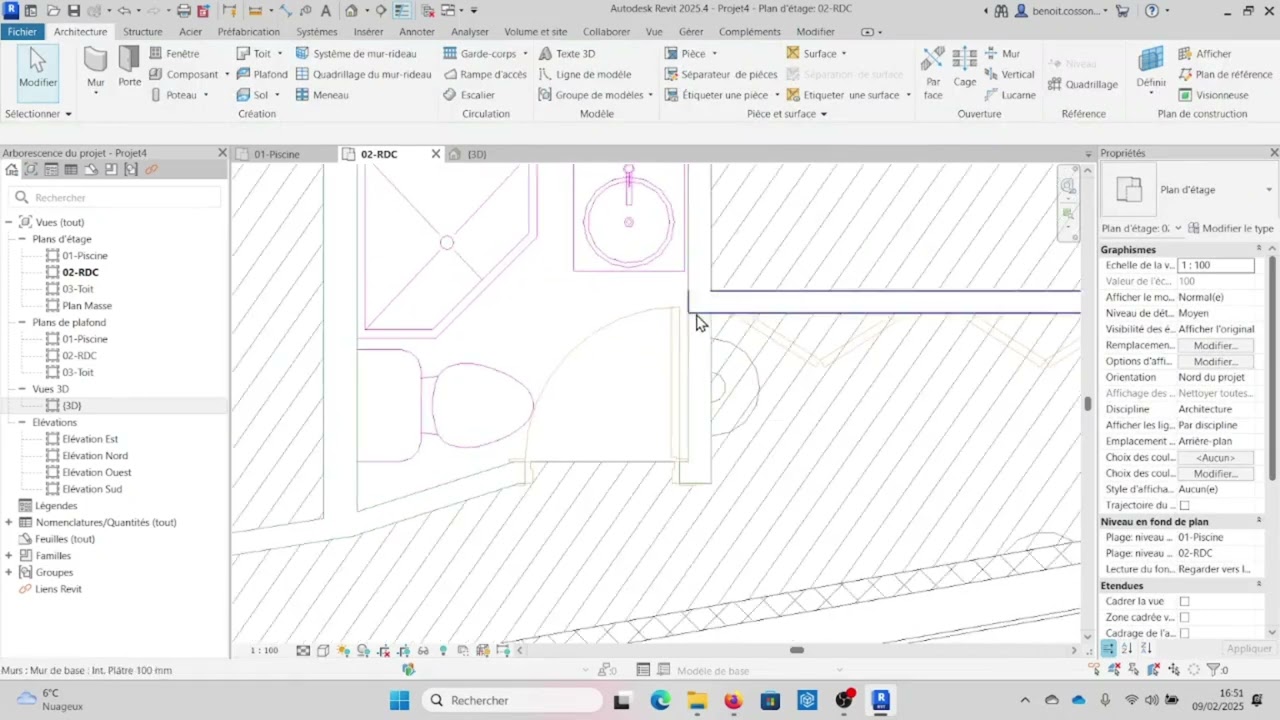Click Modifier for Remplacements visibilité
1280x720 pixels.
coord(1215,346)
